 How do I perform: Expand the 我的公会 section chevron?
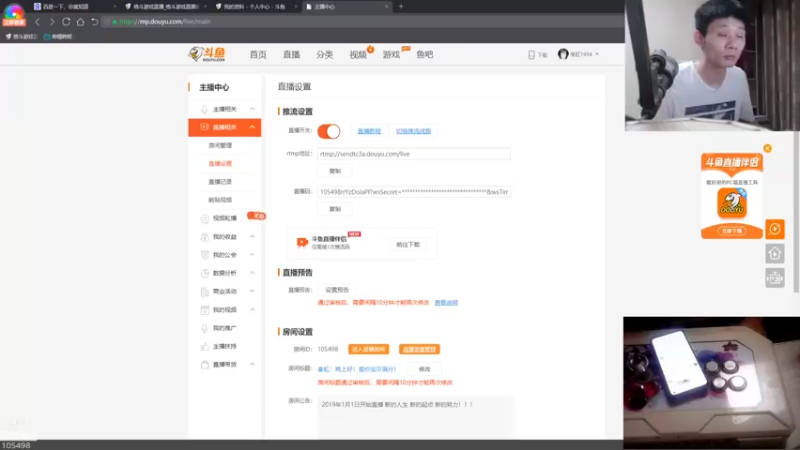coord(252,255)
